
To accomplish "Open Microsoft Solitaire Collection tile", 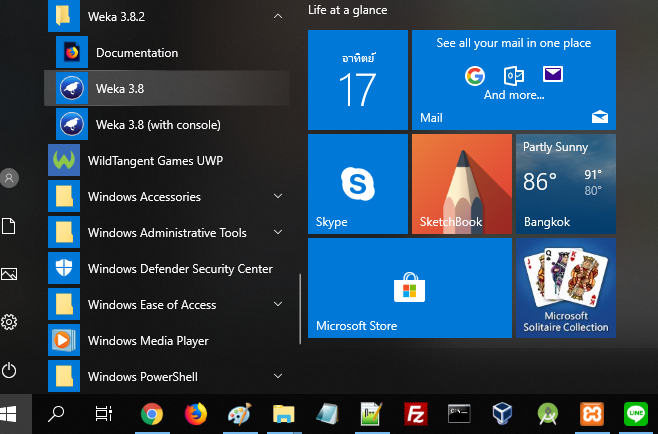I will coord(565,288).
